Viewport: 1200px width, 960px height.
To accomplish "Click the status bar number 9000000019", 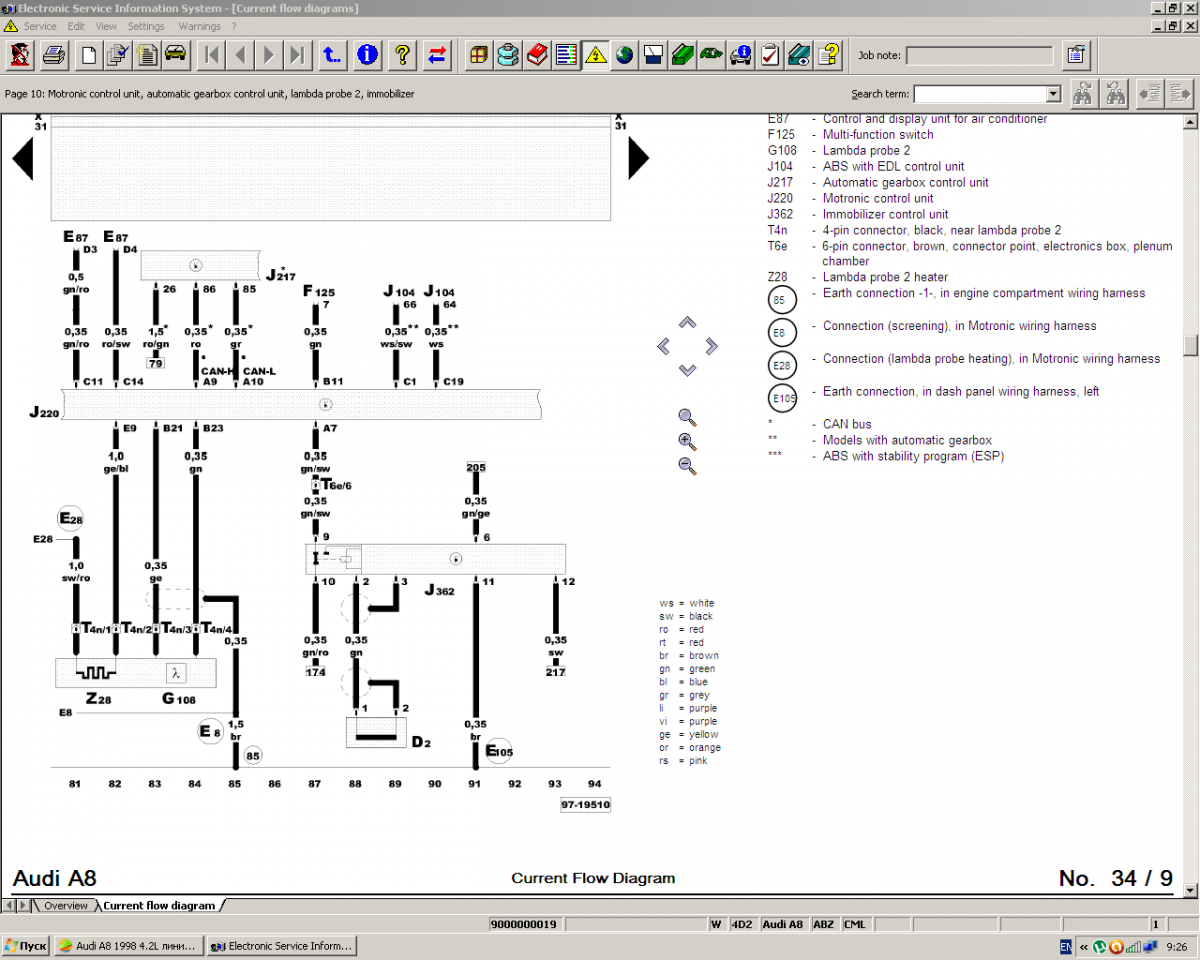I will (524, 925).
